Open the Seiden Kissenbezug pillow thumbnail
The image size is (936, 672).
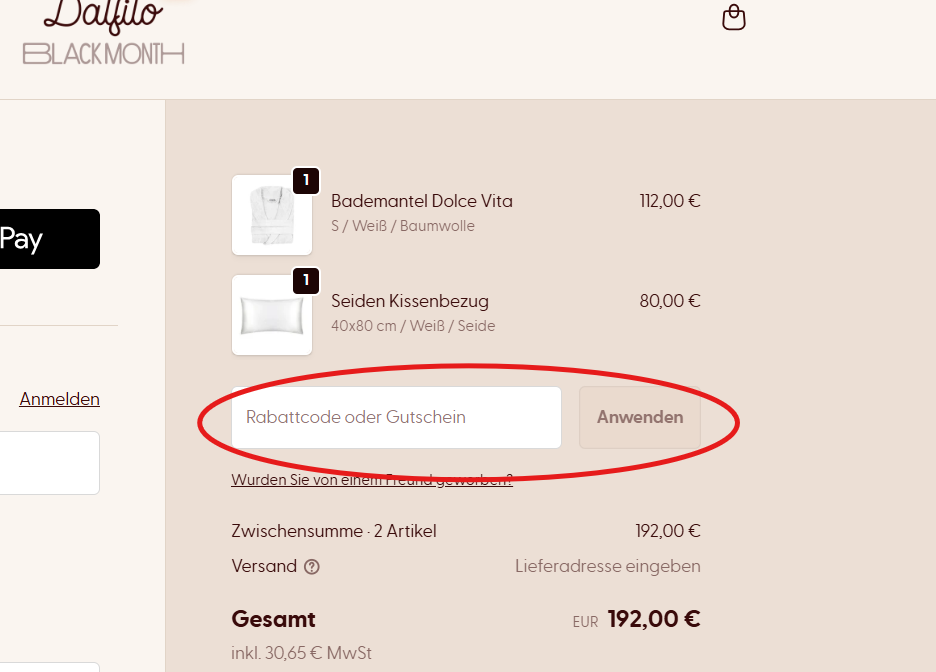coord(271,315)
